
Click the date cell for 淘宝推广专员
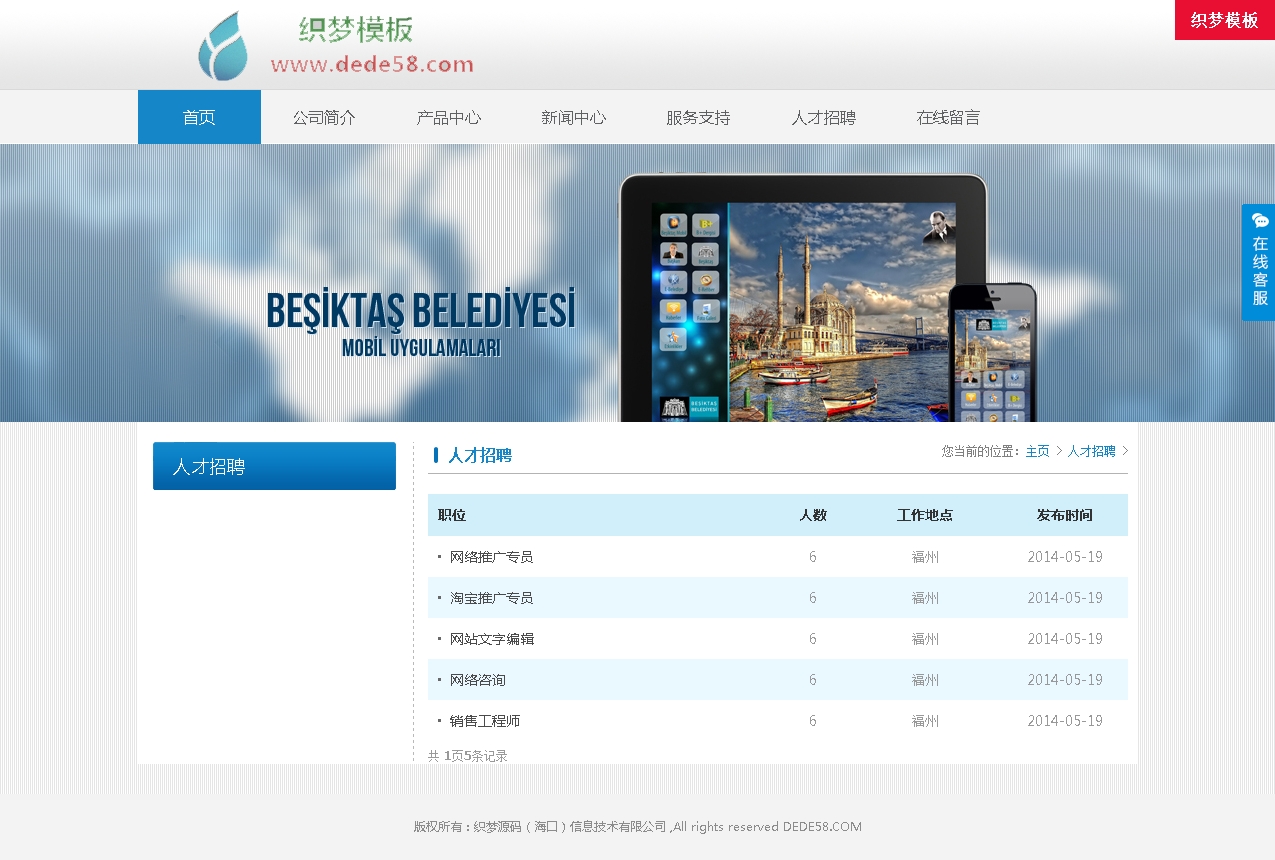[1065, 598]
